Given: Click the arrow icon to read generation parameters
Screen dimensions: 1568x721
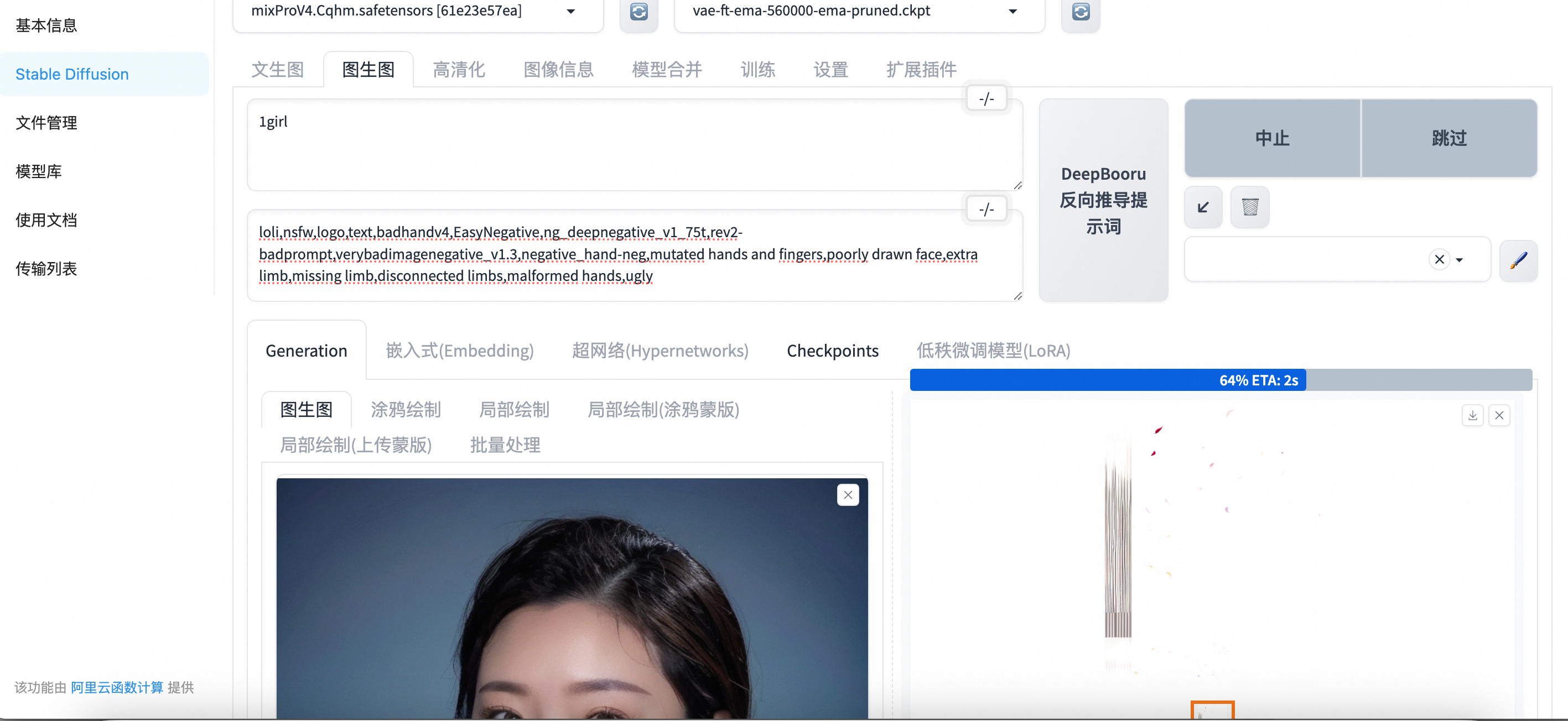Looking at the screenshot, I should click(x=1203, y=207).
